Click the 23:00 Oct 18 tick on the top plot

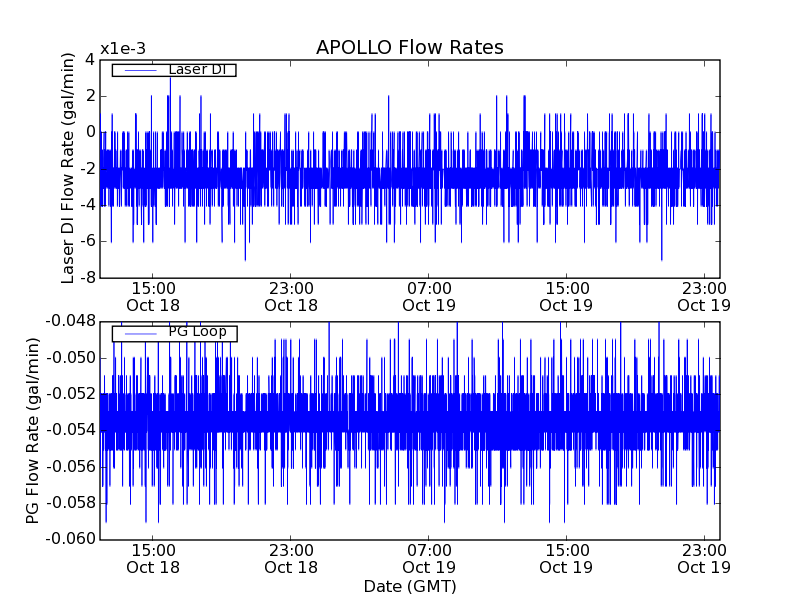(x=291, y=296)
